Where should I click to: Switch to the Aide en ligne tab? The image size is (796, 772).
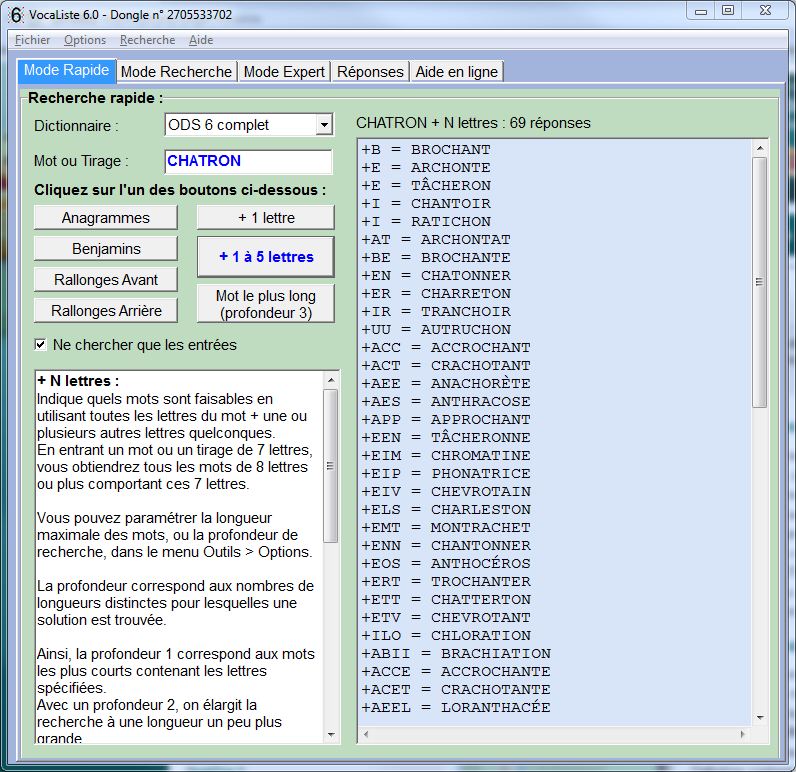point(456,72)
